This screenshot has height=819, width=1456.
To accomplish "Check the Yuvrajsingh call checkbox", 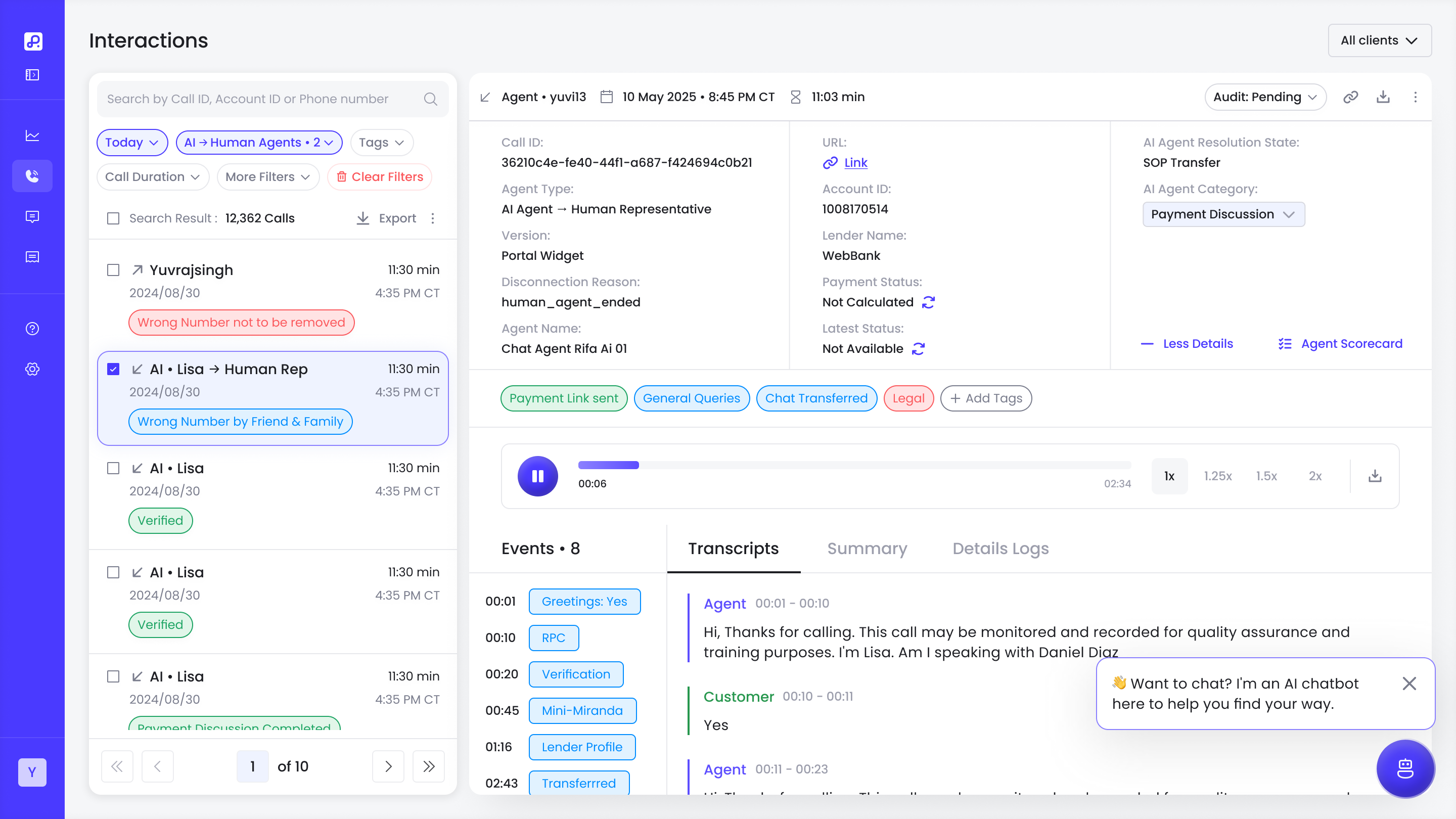I will (113, 270).
